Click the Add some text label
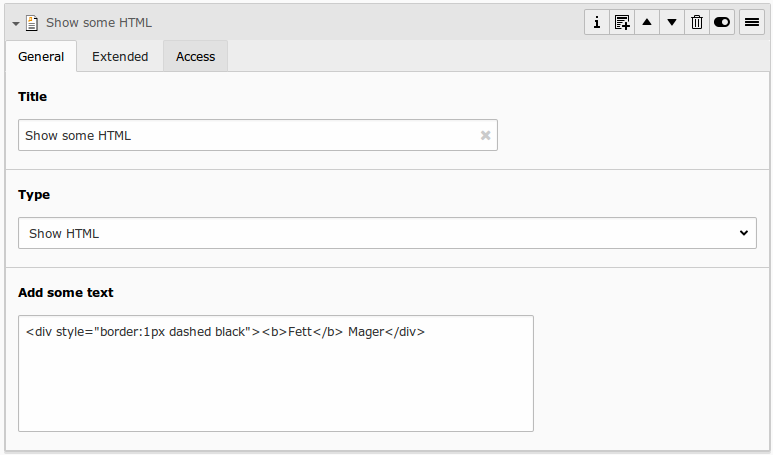 click(x=66, y=293)
